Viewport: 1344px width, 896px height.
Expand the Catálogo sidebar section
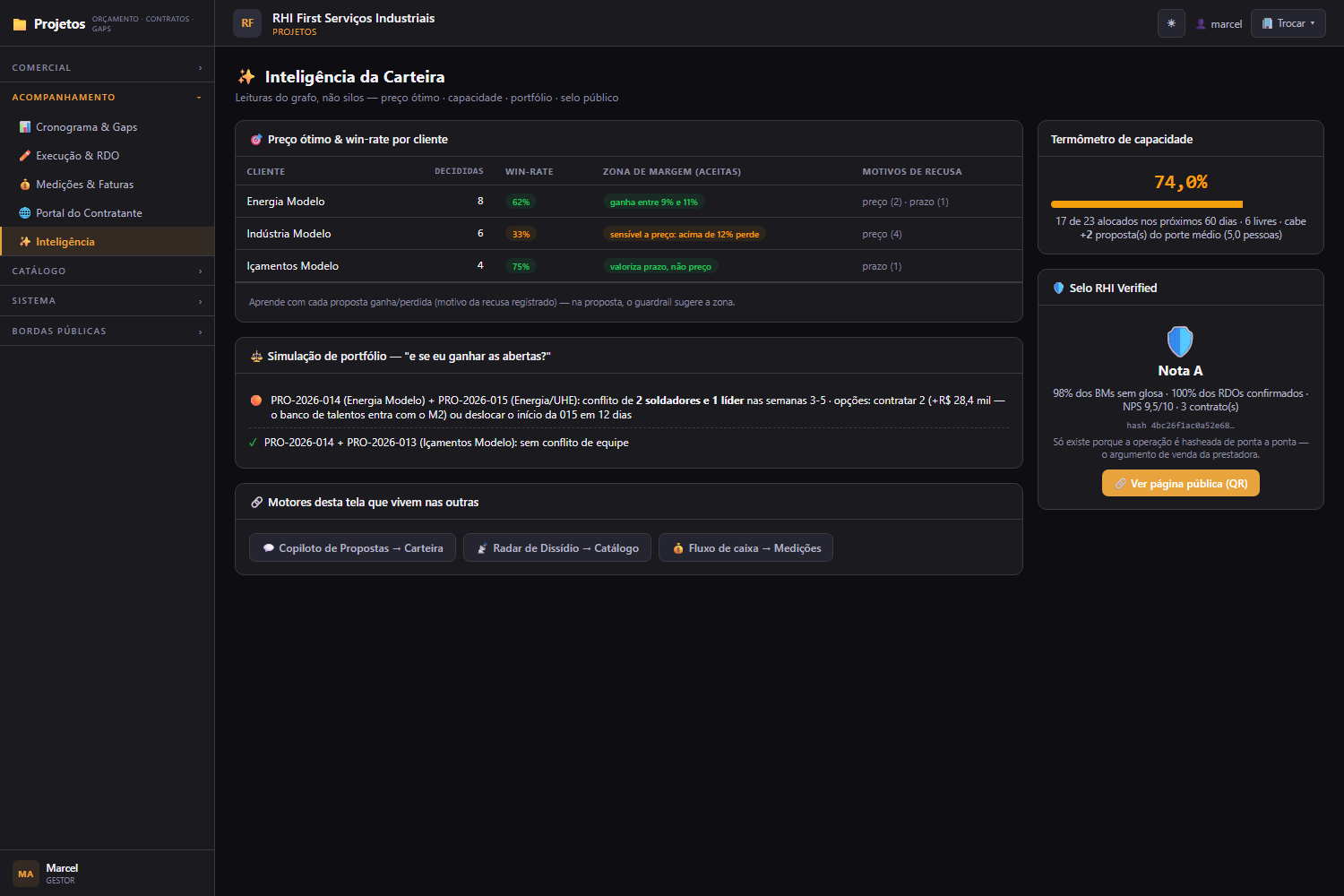pos(108,271)
